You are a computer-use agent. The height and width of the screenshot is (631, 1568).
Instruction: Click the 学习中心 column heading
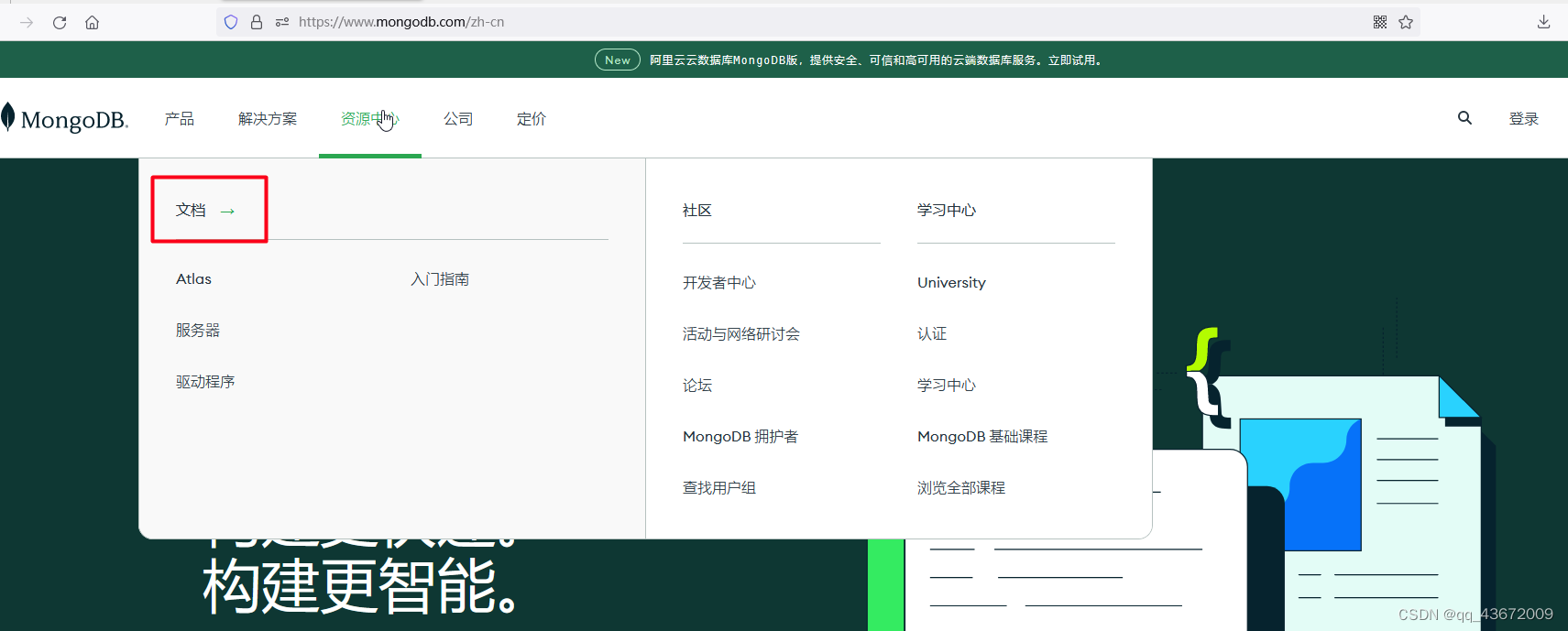947,211
